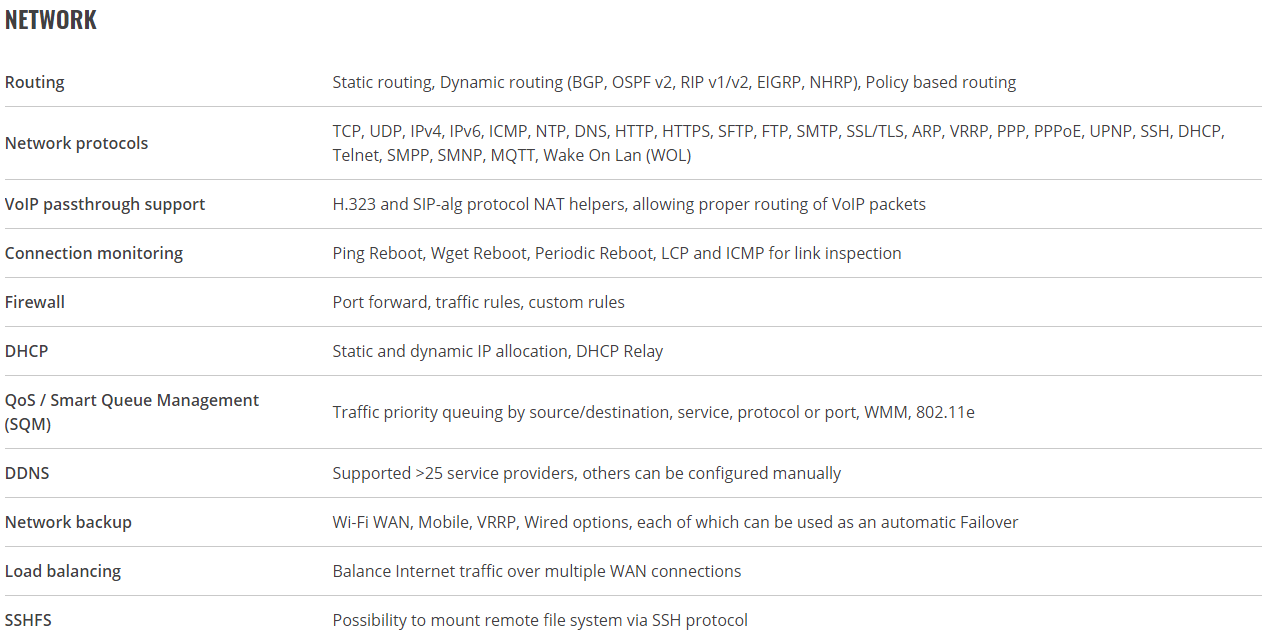Select the VoIP passthrough support label
1262x644 pixels.
[105, 204]
